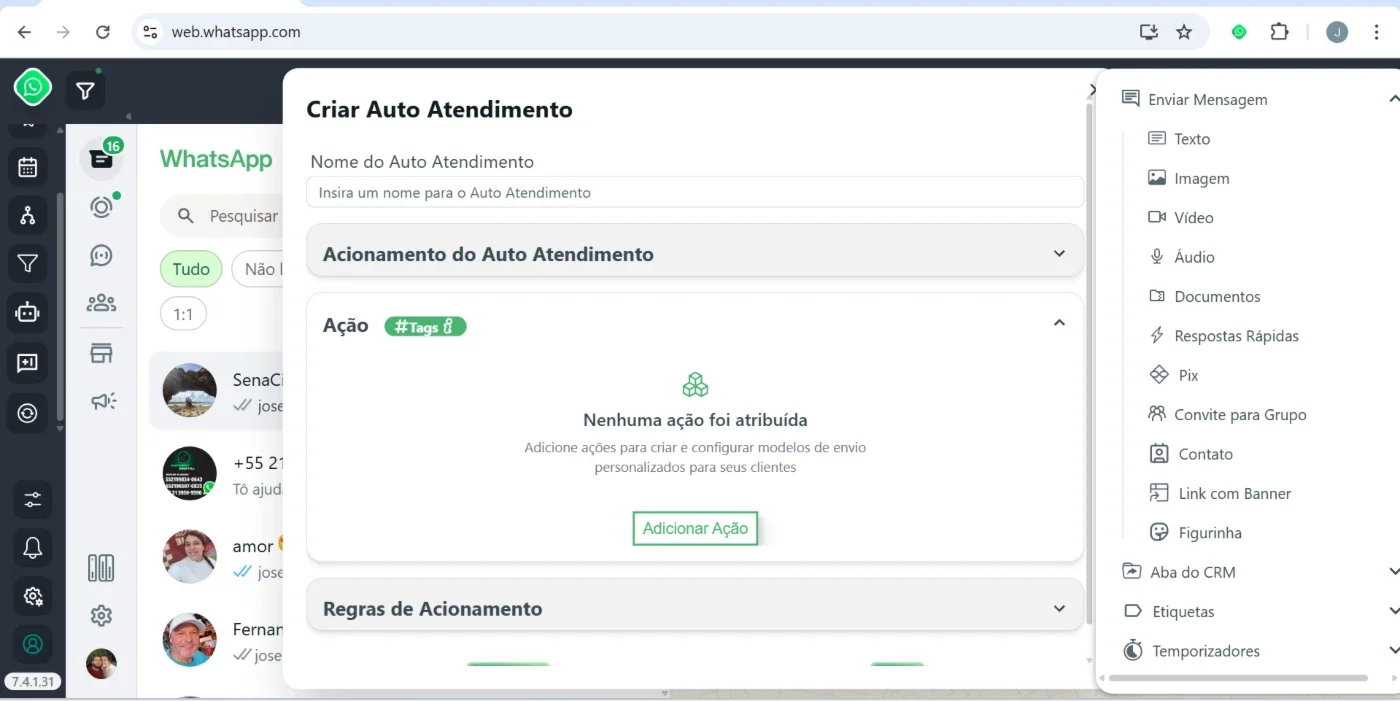Select Texto message action
The image size is (1400, 701).
pyautogui.click(x=1179, y=139)
